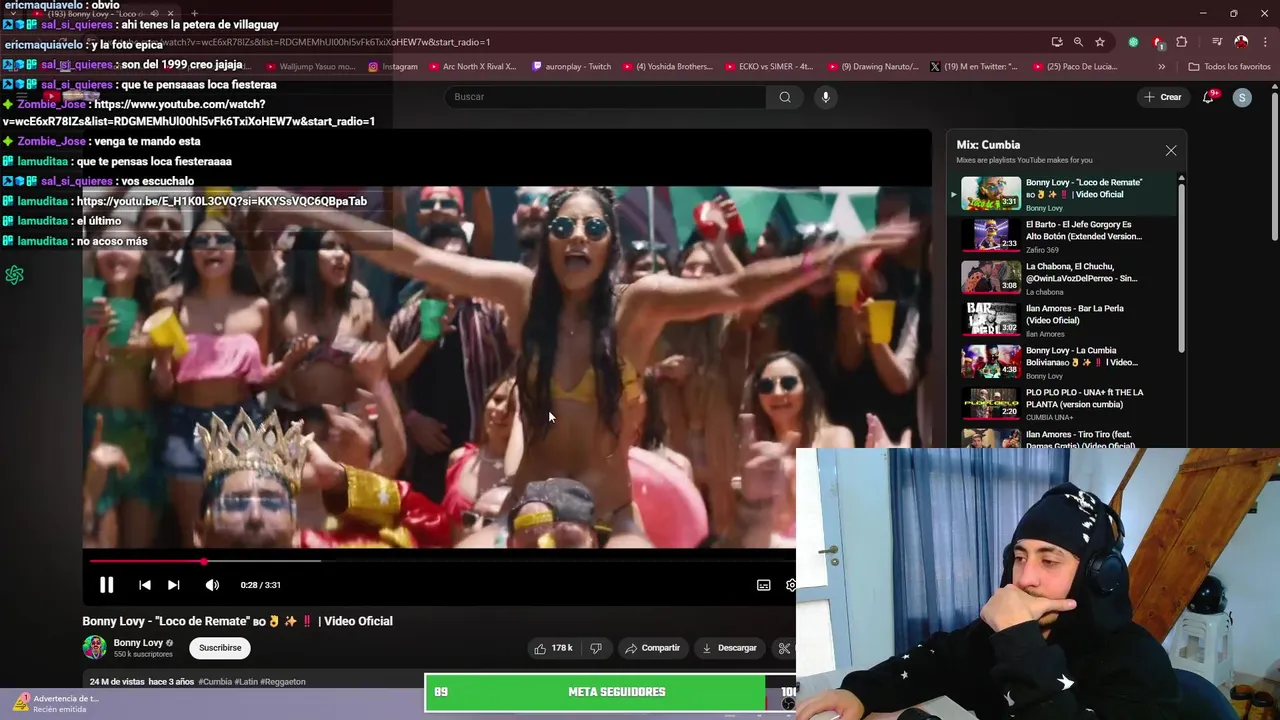
Task: Open the Bonny Lovy channel name link
Action: (x=138, y=643)
